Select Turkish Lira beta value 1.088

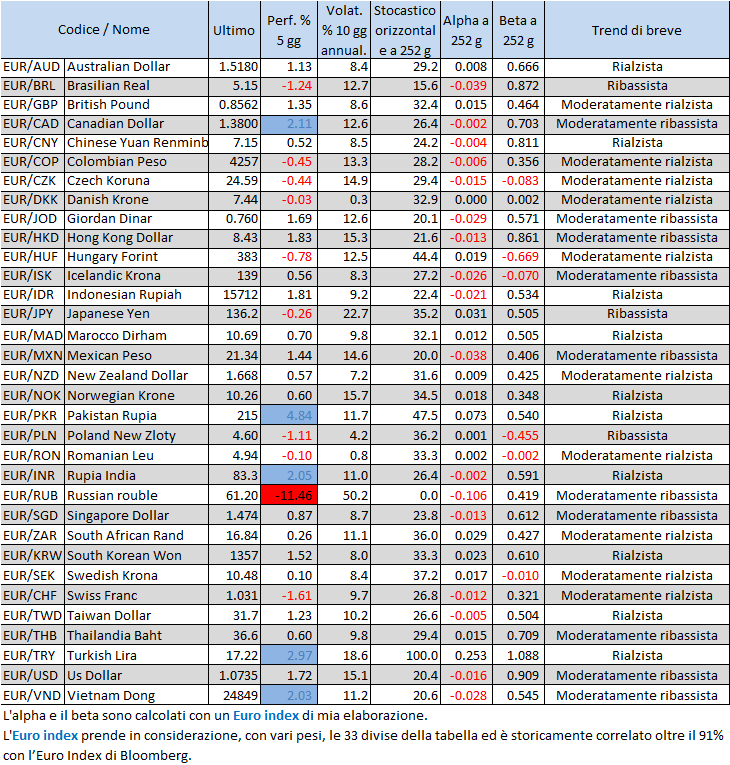tap(518, 656)
